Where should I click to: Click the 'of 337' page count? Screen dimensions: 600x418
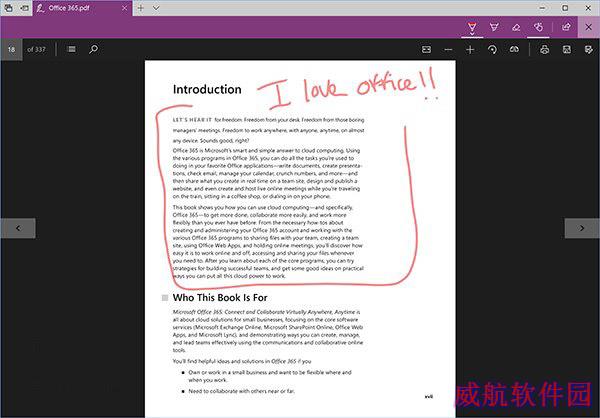(36, 49)
